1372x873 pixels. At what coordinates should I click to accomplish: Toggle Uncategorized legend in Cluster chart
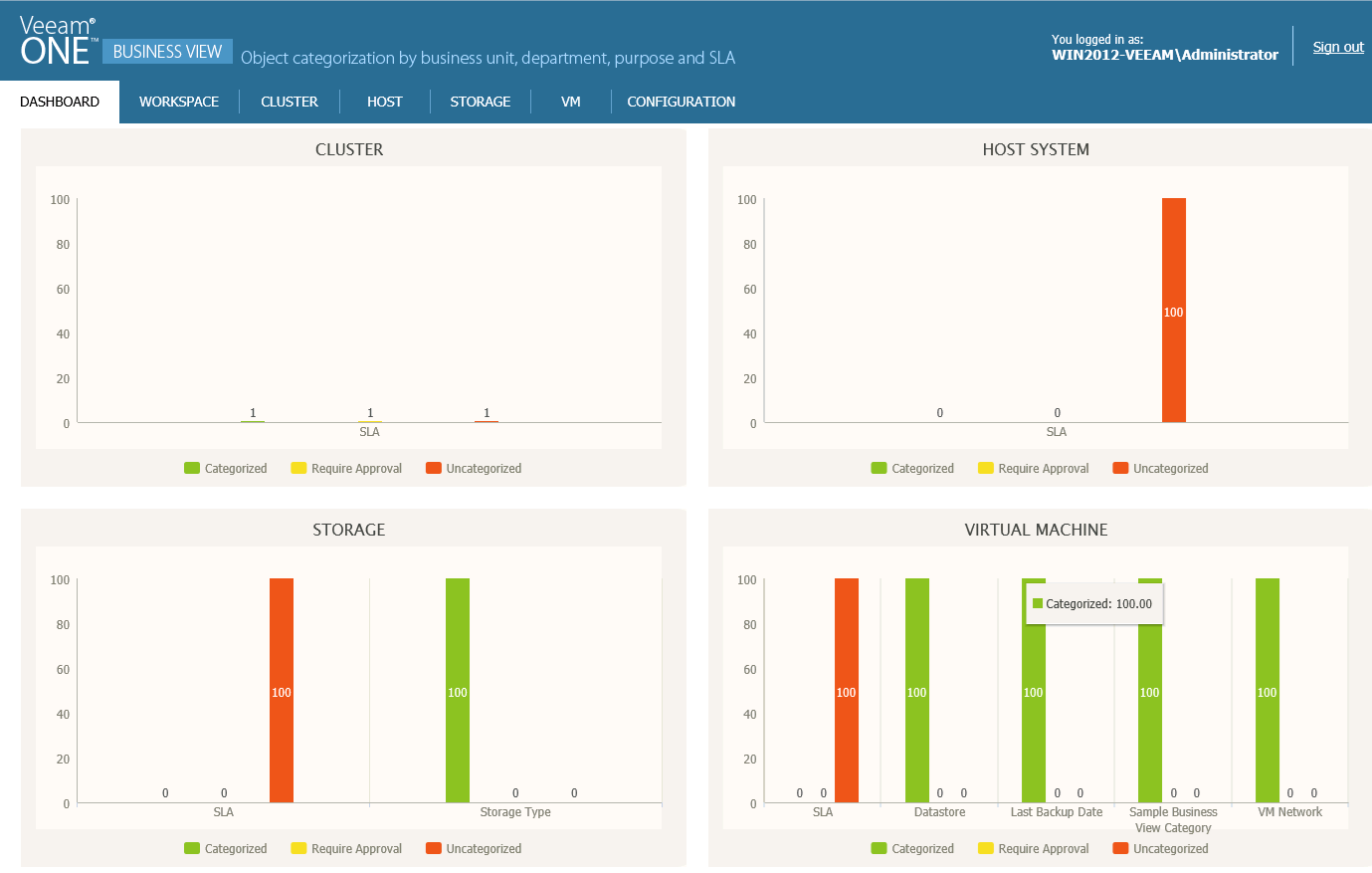coord(474,469)
